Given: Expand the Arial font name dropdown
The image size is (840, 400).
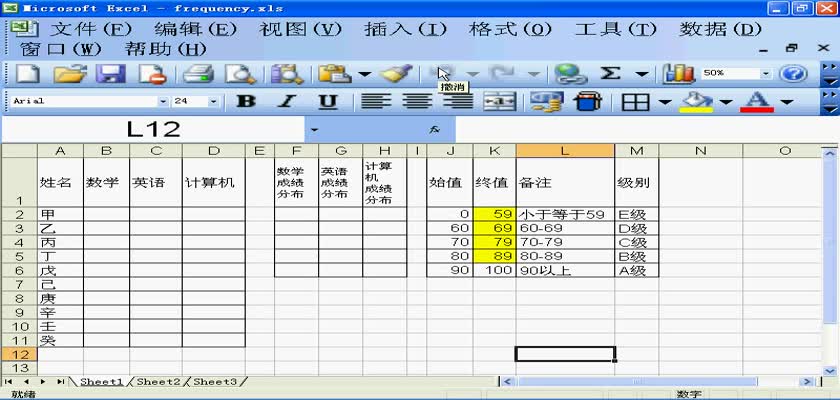Looking at the screenshot, I should pos(163,101).
